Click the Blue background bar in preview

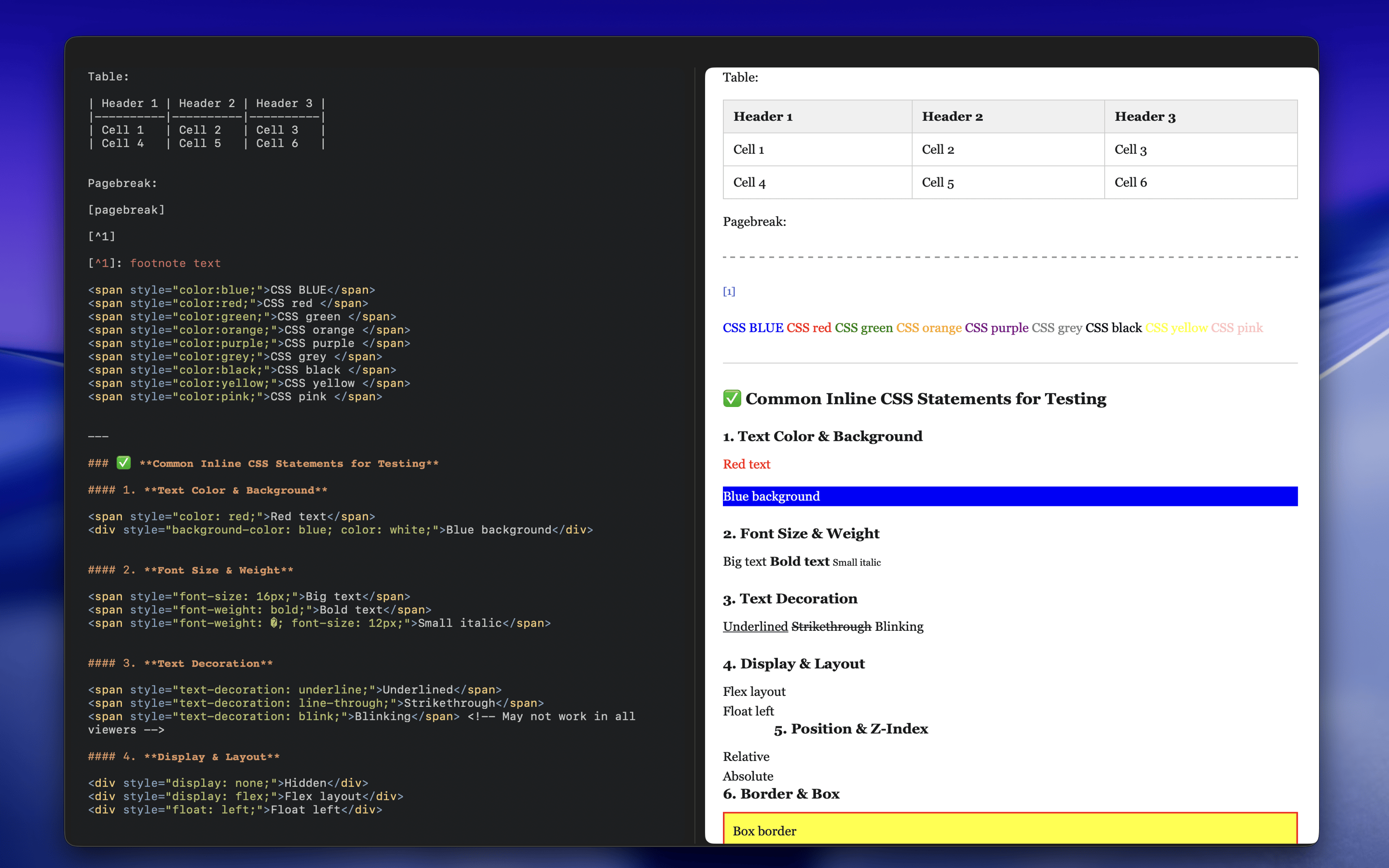pyautogui.click(x=1009, y=496)
